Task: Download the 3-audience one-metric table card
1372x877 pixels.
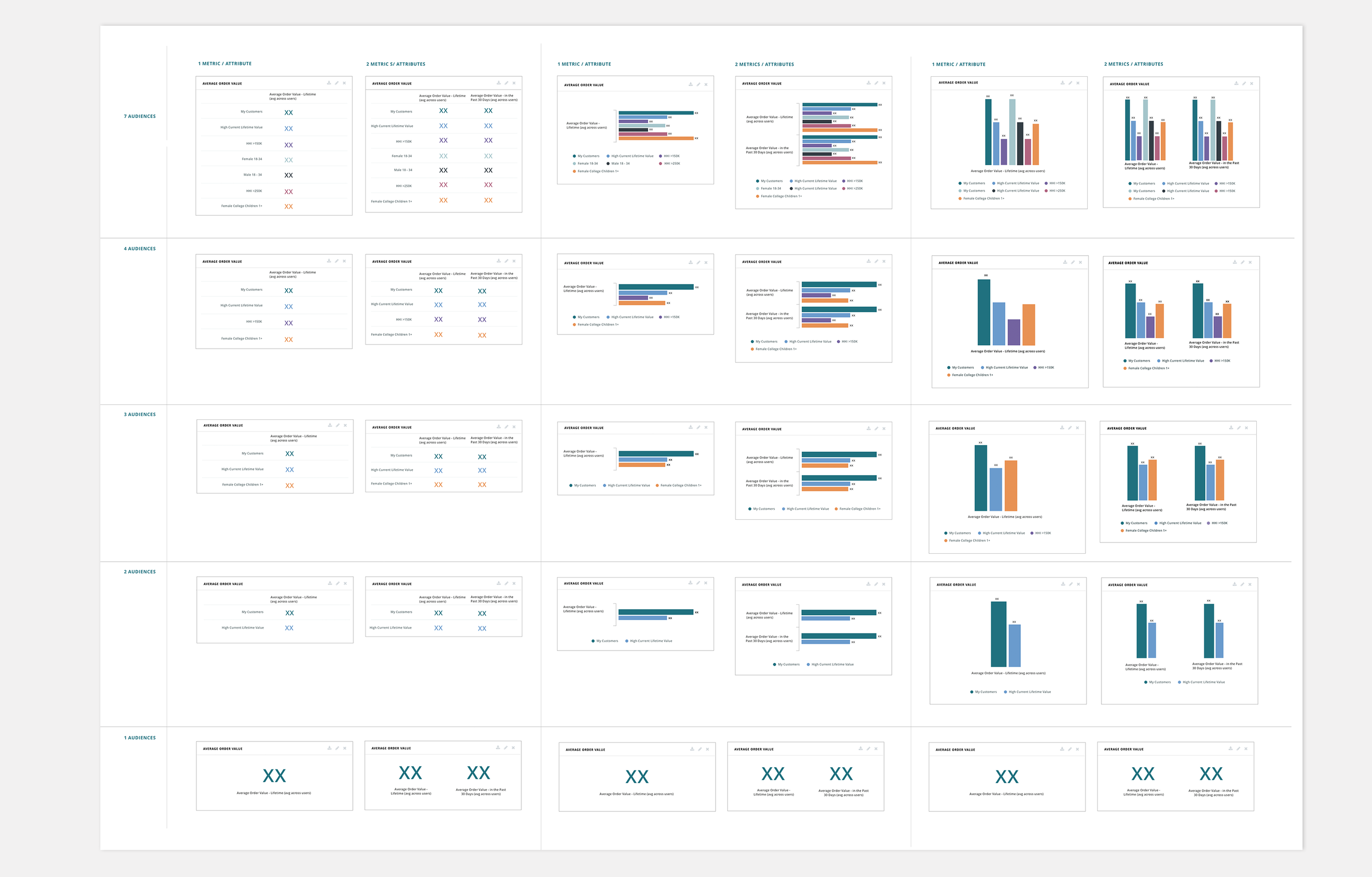Action: point(330,425)
